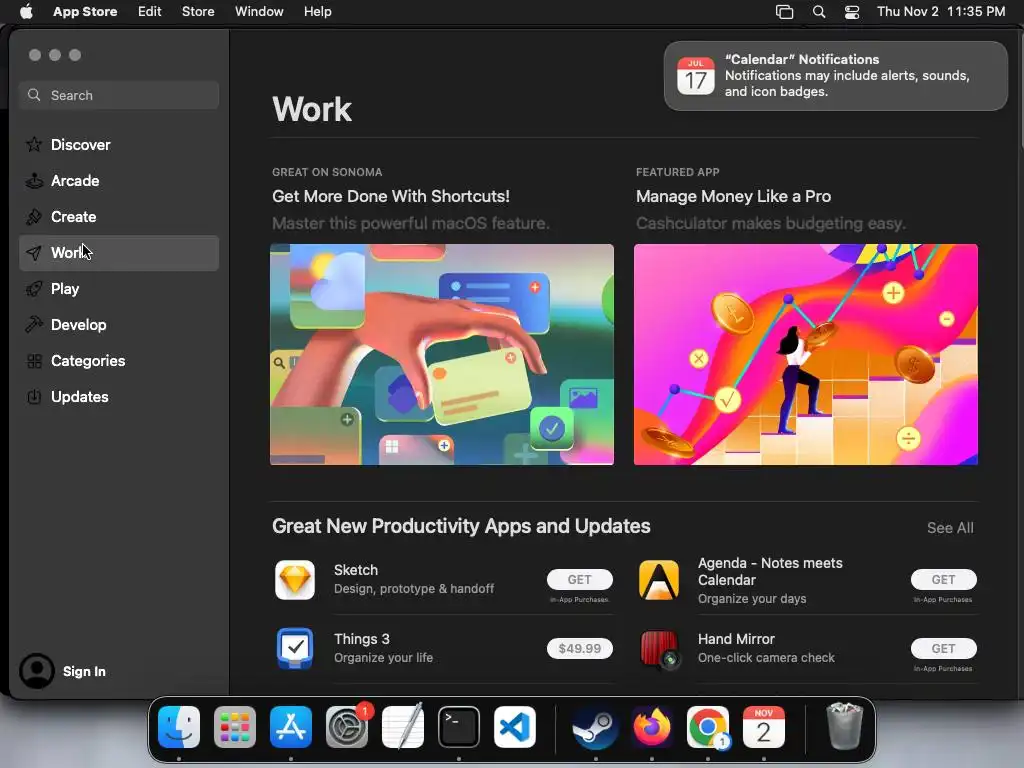Click Sign In account button
The image size is (1024, 768).
pyautogui.click(x=84, y=671)
